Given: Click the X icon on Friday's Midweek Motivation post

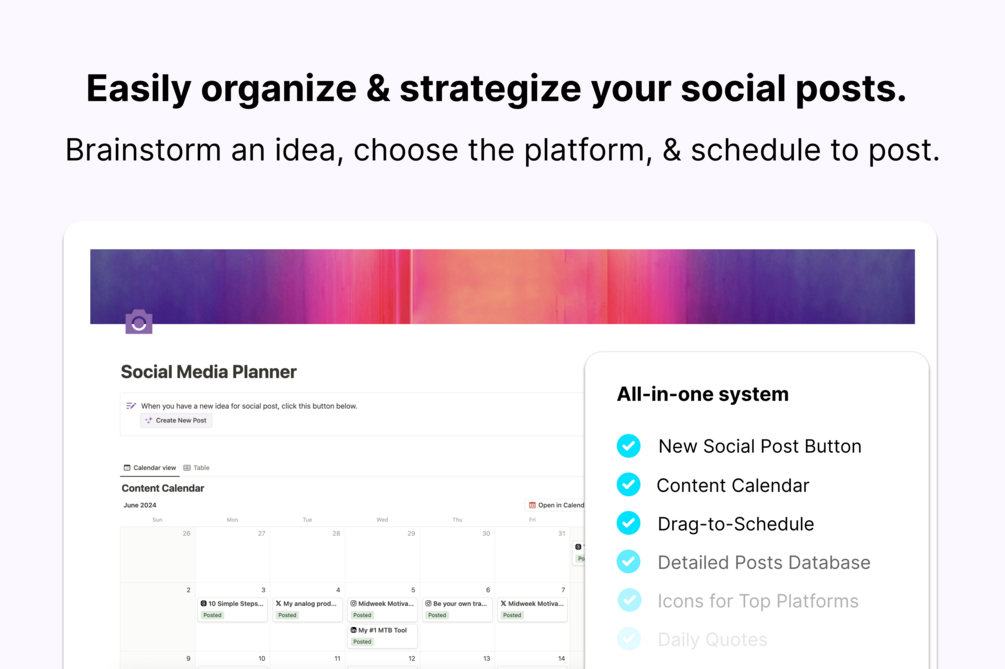Looking at the screenshot, I should click(503, 604).
